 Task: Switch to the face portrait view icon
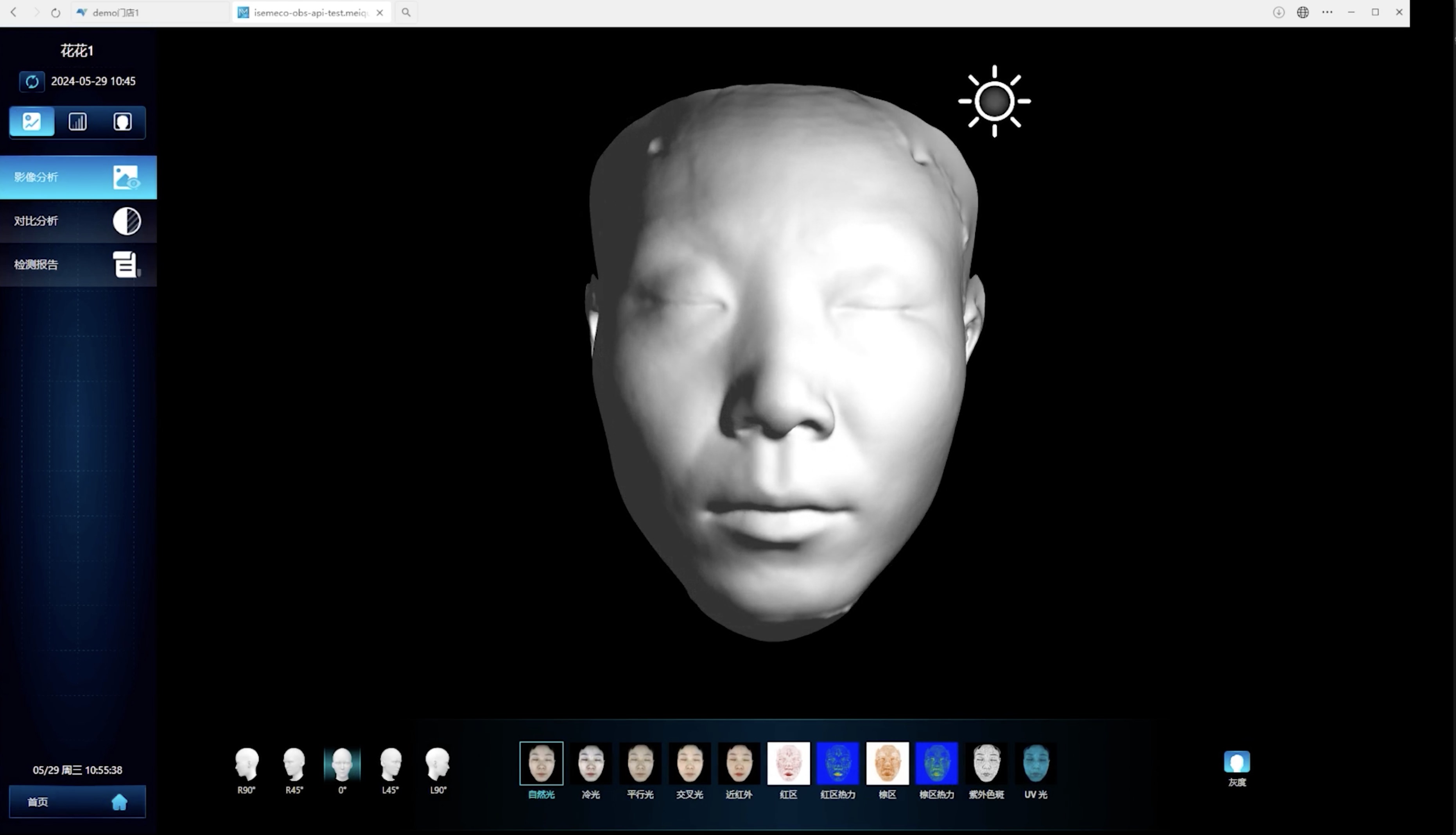point(122,122)
